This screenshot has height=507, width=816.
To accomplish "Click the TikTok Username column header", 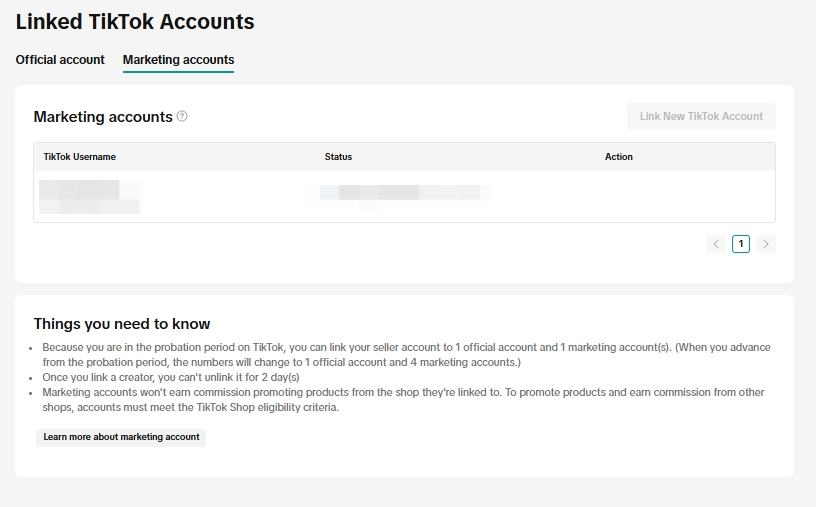I will click(x=80, y=157).
